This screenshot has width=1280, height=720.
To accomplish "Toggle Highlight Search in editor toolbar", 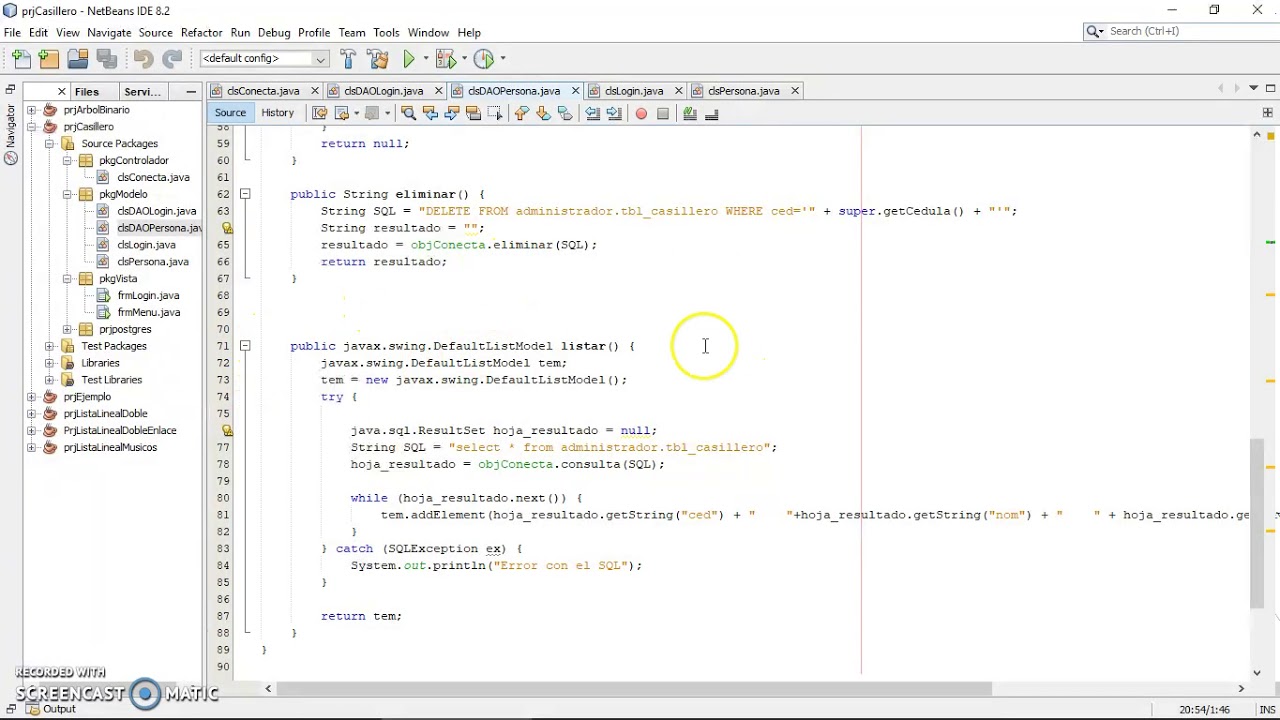I will click(473, 114).
